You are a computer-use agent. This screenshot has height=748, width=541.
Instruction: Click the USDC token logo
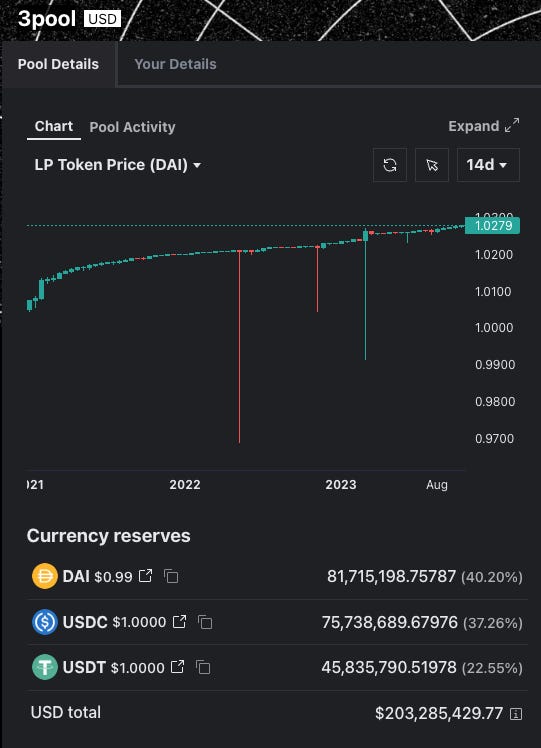point(45,622)
